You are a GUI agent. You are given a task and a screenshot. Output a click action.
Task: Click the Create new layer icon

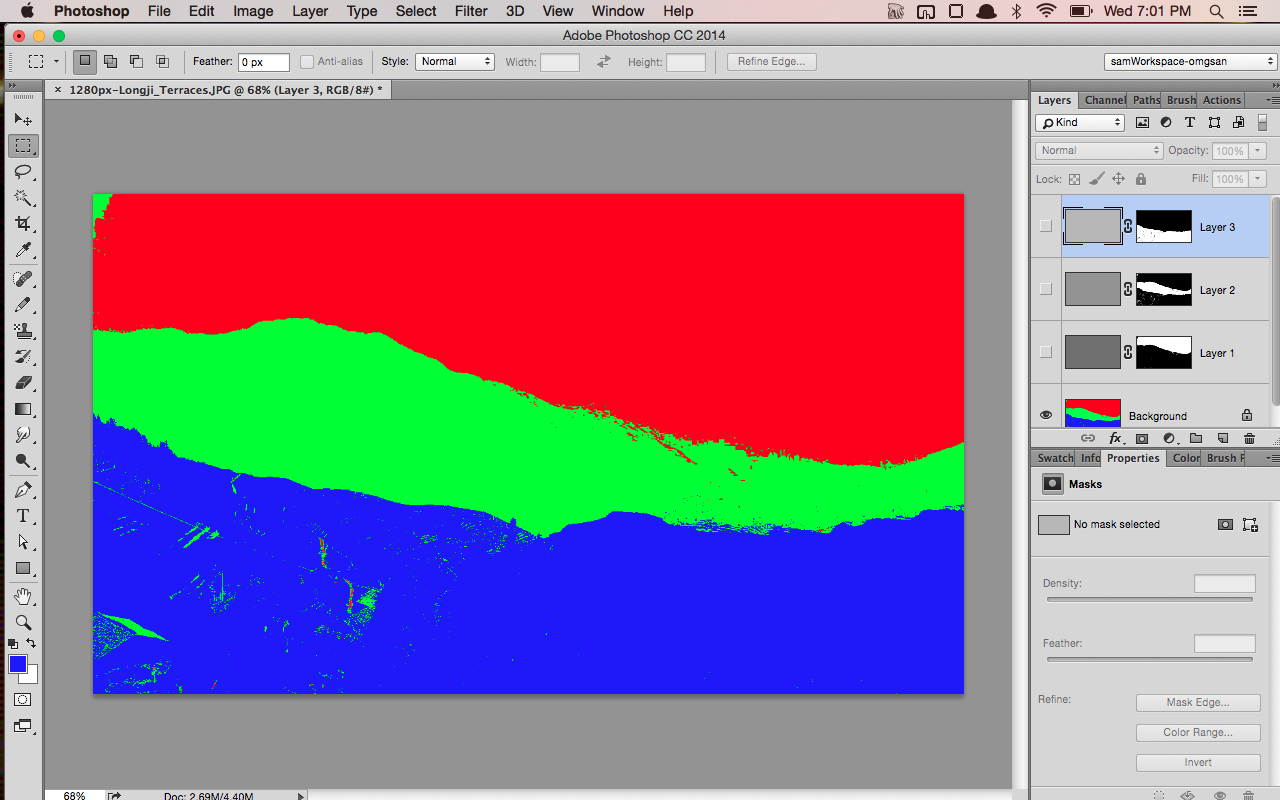(1222, 439)
